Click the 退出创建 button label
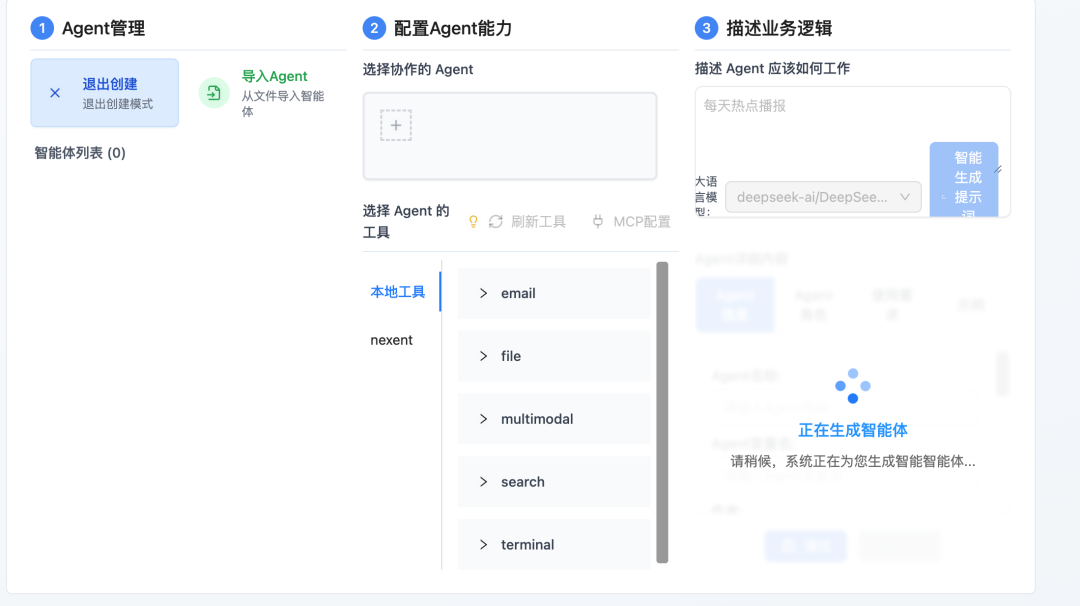This screenshot has width=1080, height=606. pyautogui.click(x=110, y=84)
